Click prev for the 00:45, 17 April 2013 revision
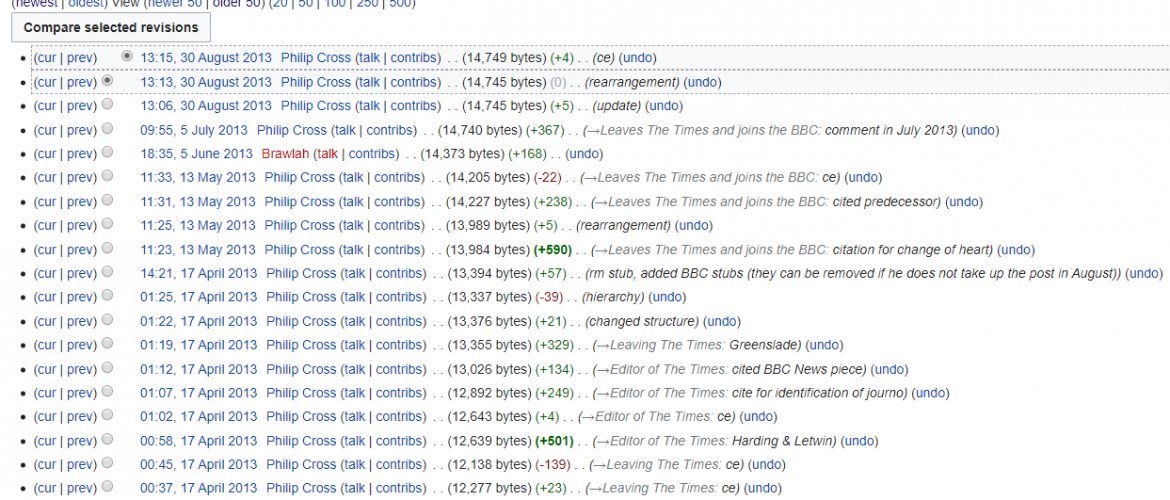 tap(81, 465)
